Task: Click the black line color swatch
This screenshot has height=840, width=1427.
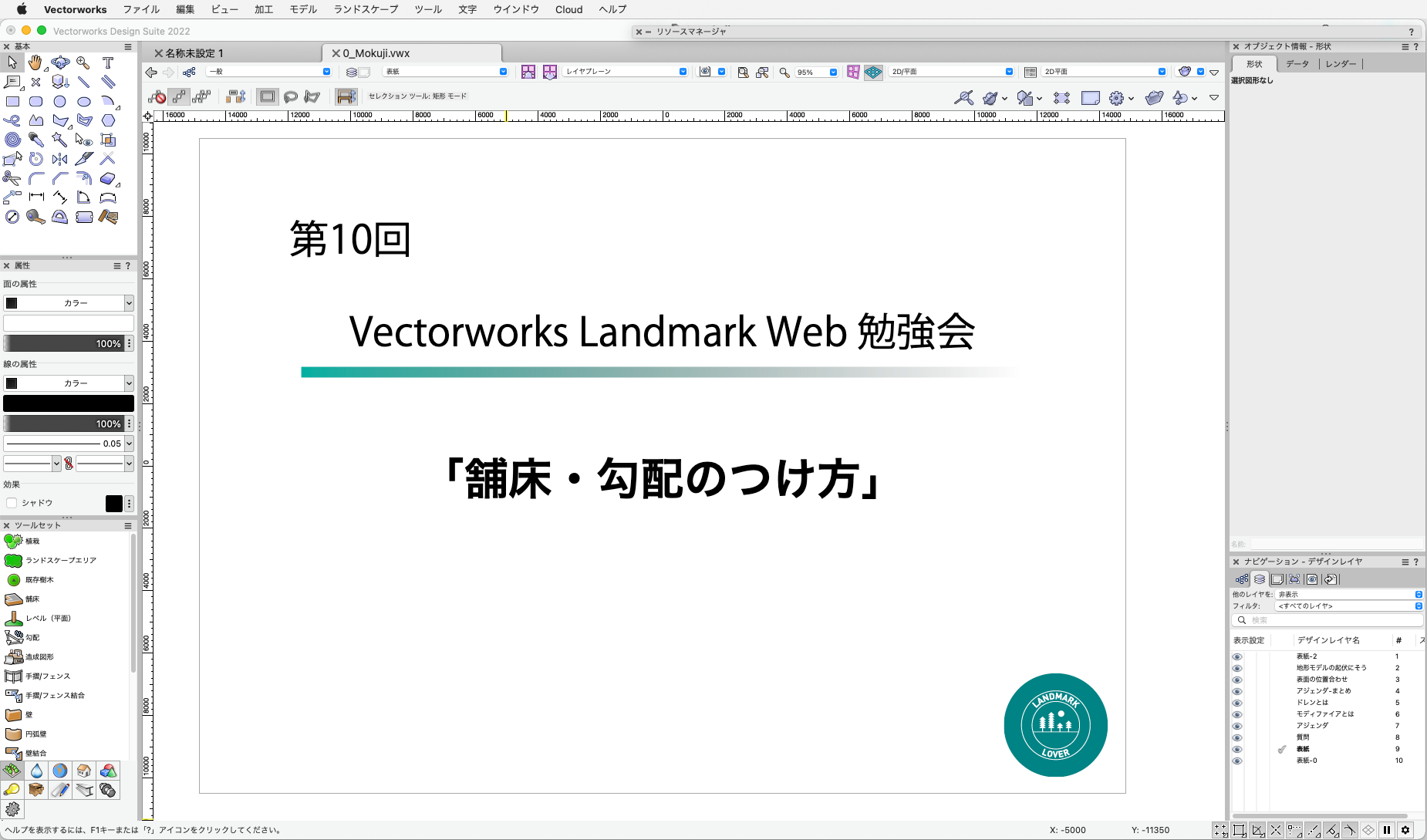Action: tap(69, 403)
